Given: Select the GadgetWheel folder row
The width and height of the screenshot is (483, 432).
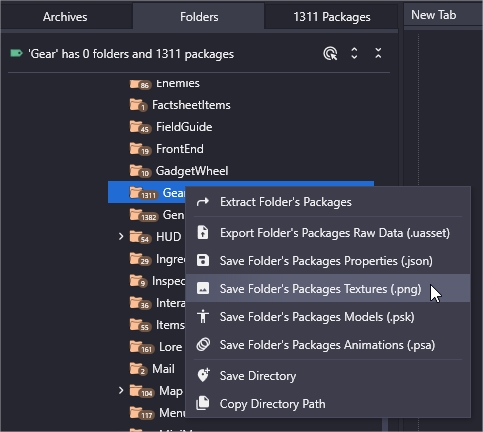Looking at the screenshot, I should [x=241, y=171].
